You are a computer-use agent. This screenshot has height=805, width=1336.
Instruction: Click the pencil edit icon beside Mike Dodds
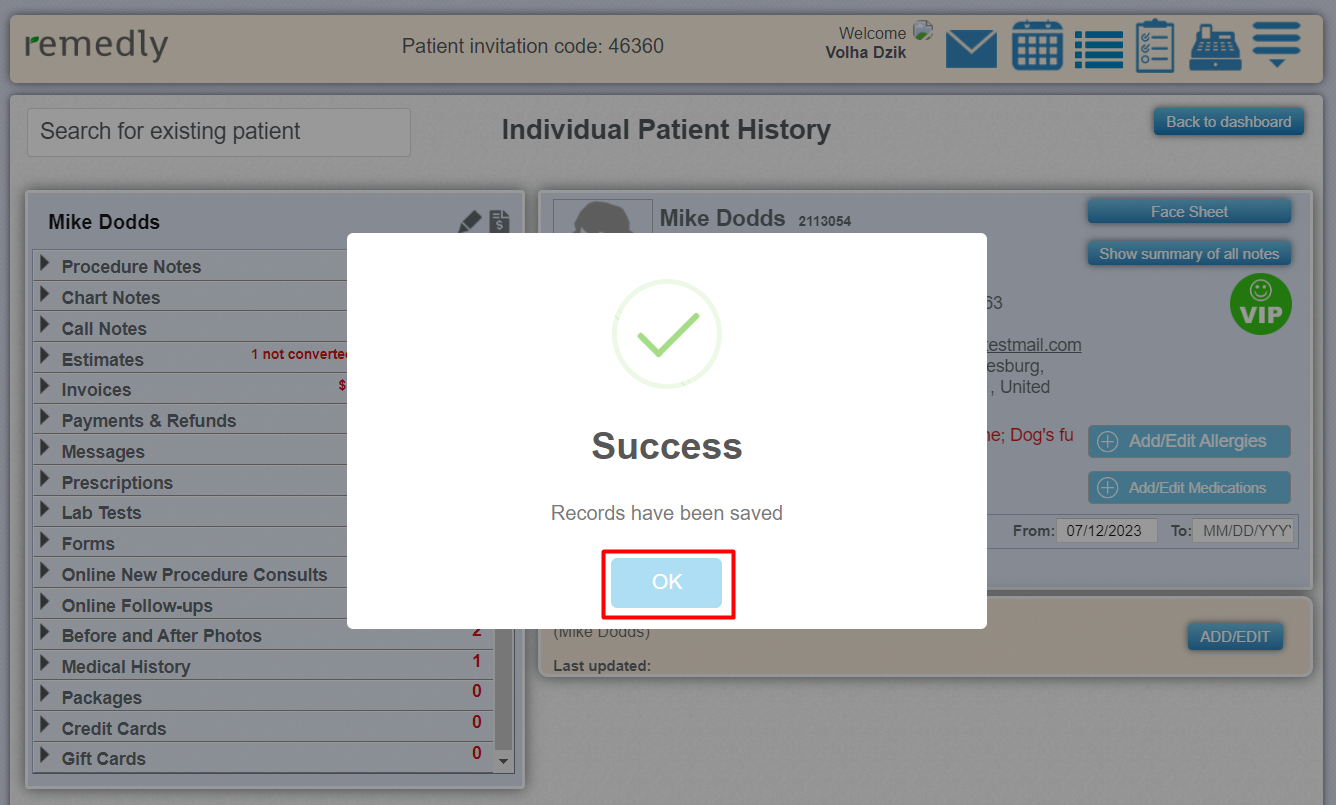pos(469,222)
